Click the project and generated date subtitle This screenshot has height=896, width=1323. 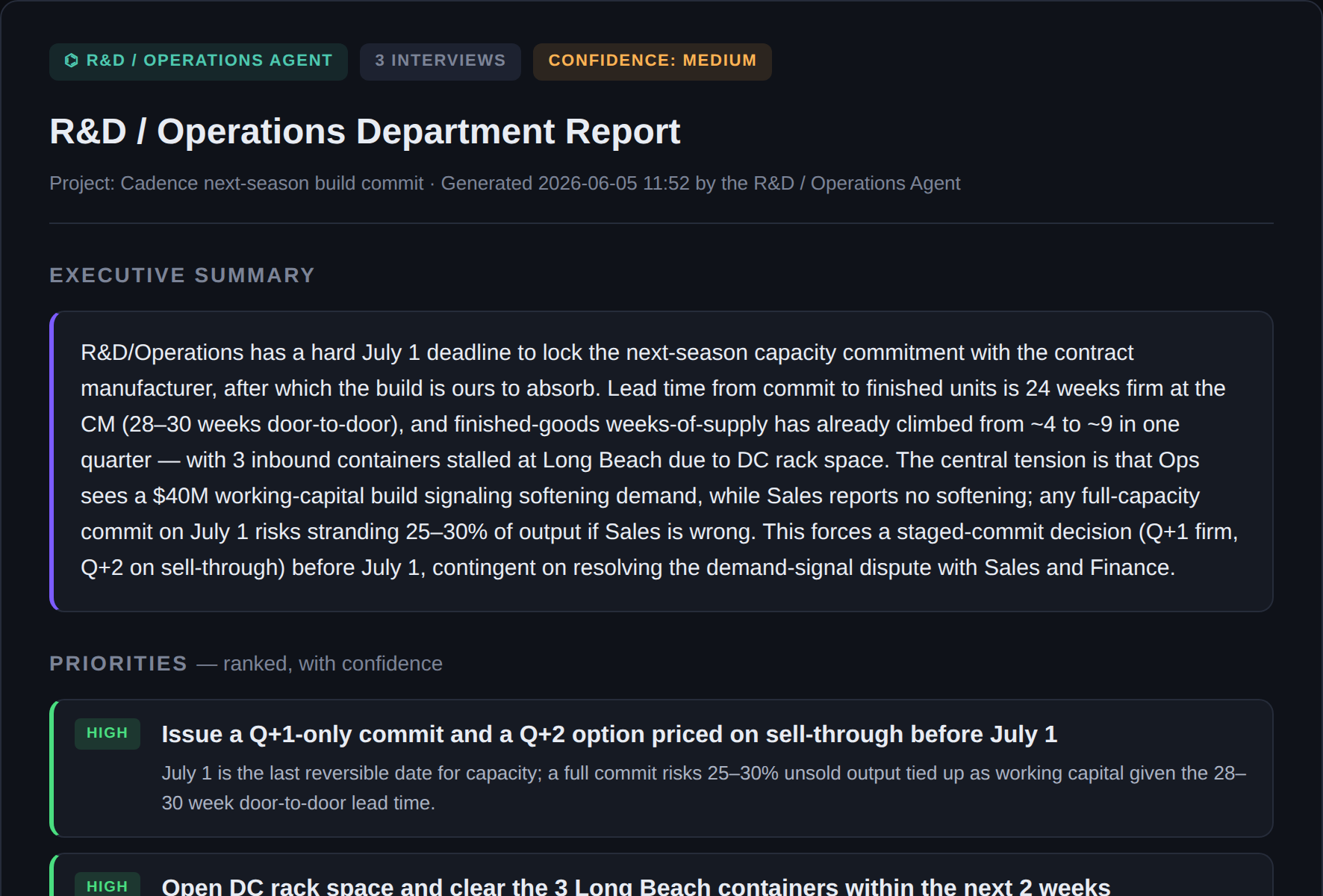point(505,184)
